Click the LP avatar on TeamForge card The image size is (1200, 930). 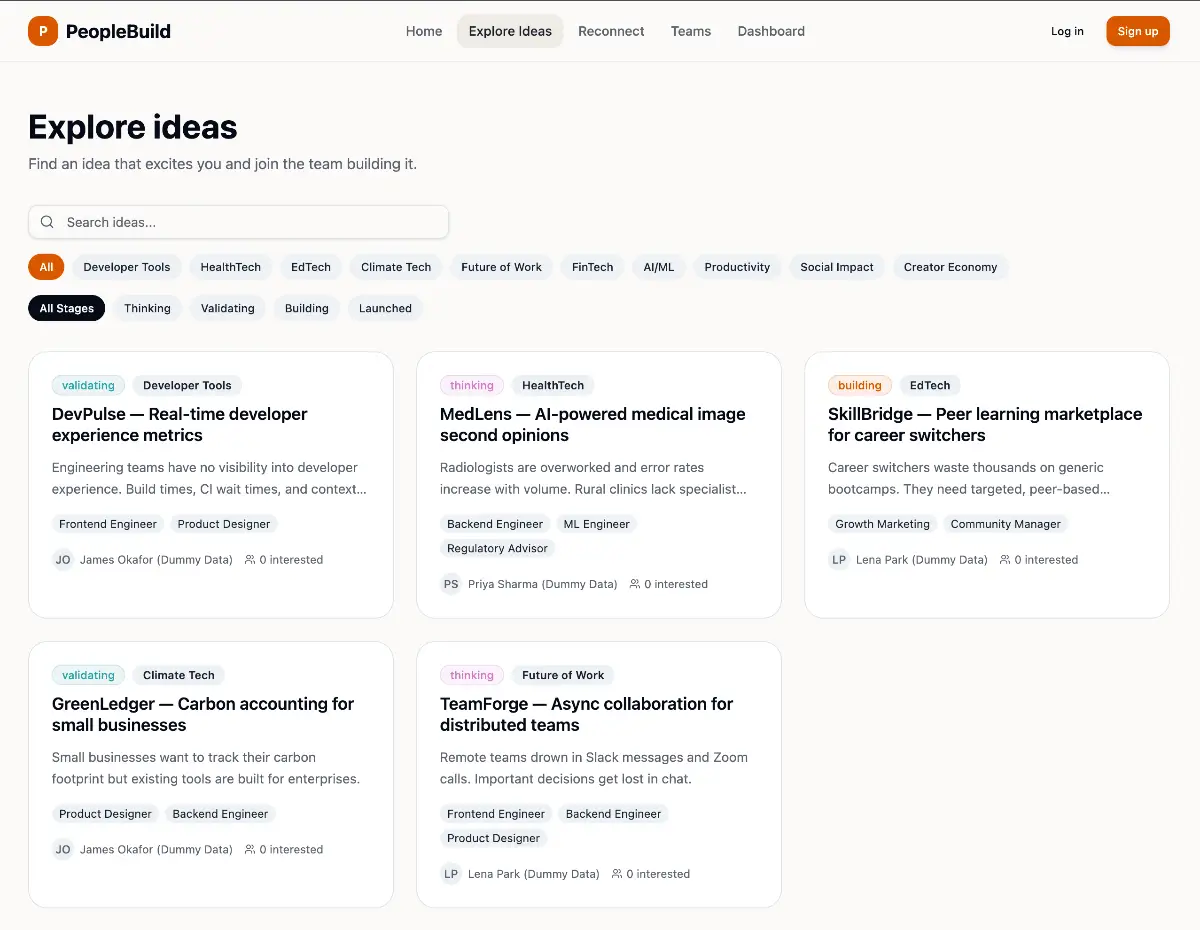tap(451, 874)
